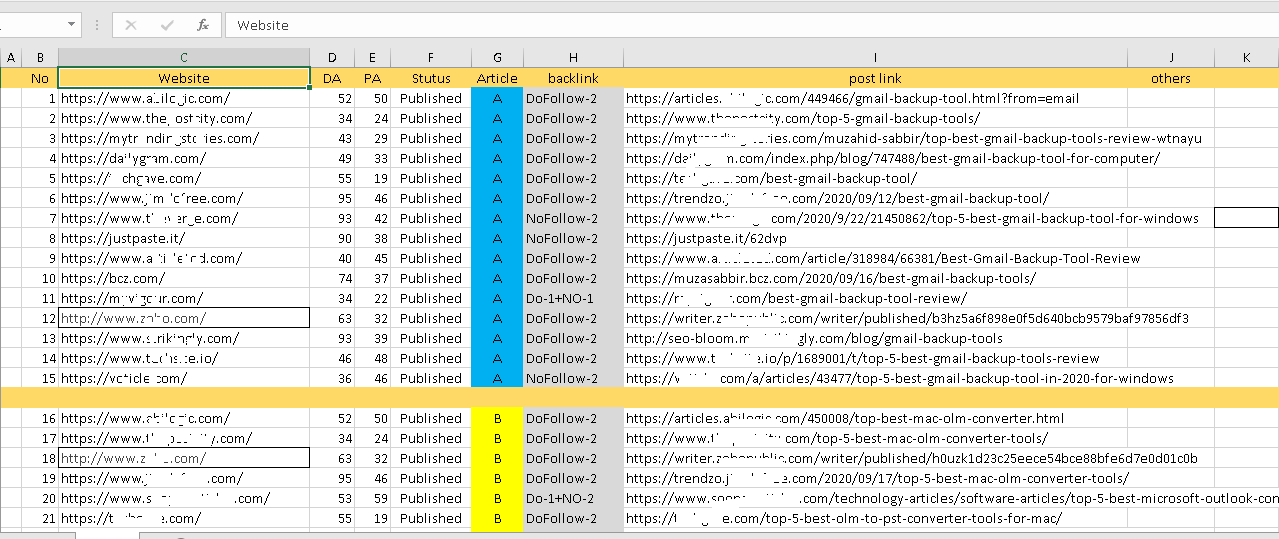
Task: Select the PA value 48 in row 14
Action: (372, 358)
